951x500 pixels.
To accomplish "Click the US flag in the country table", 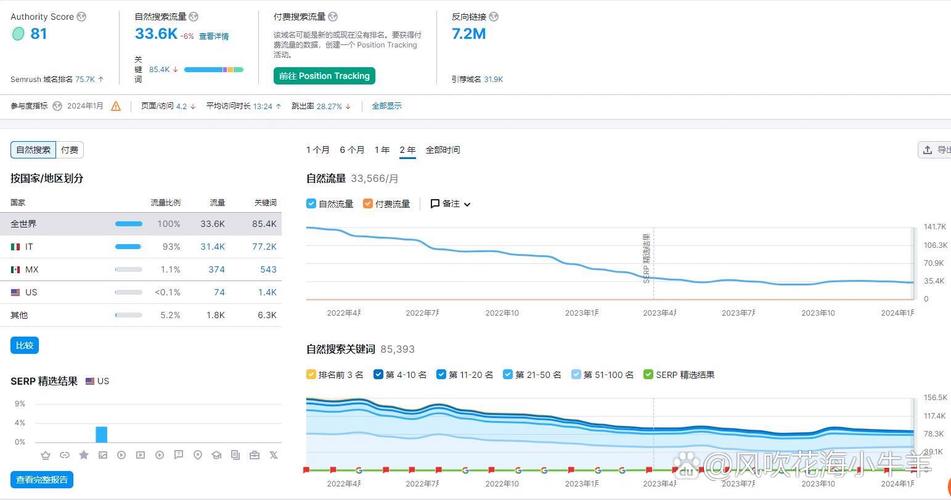I will (15, 292).
